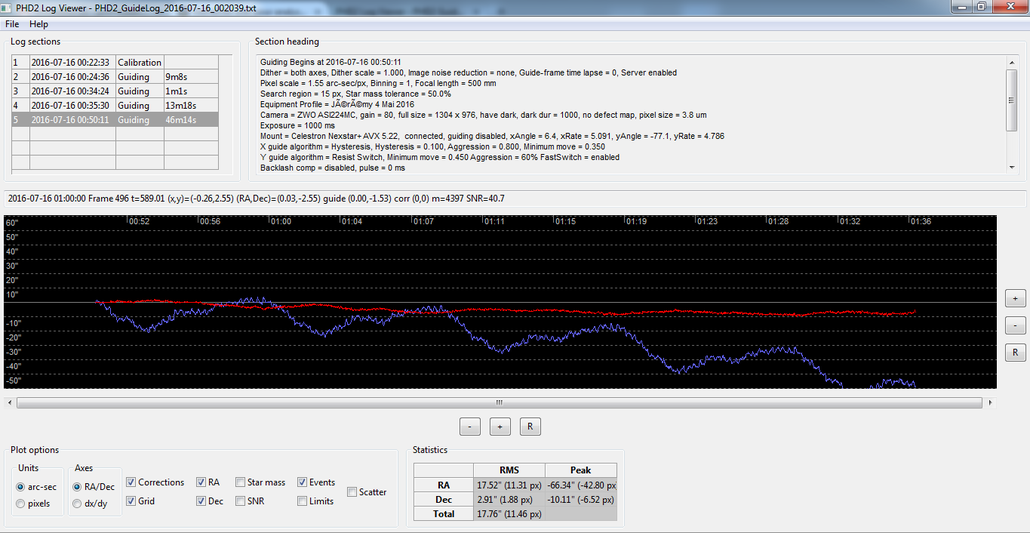
Task: Click the section heading scrollbar down arrow
Action: 1012,168
